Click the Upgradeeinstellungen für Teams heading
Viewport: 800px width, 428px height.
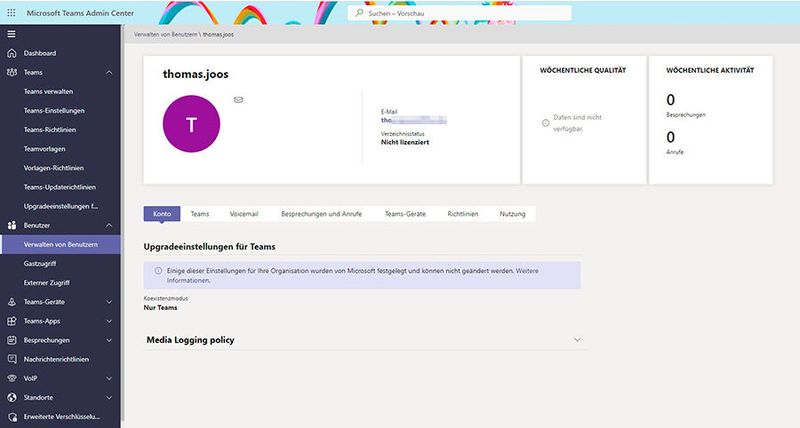[x=209, y=246]
